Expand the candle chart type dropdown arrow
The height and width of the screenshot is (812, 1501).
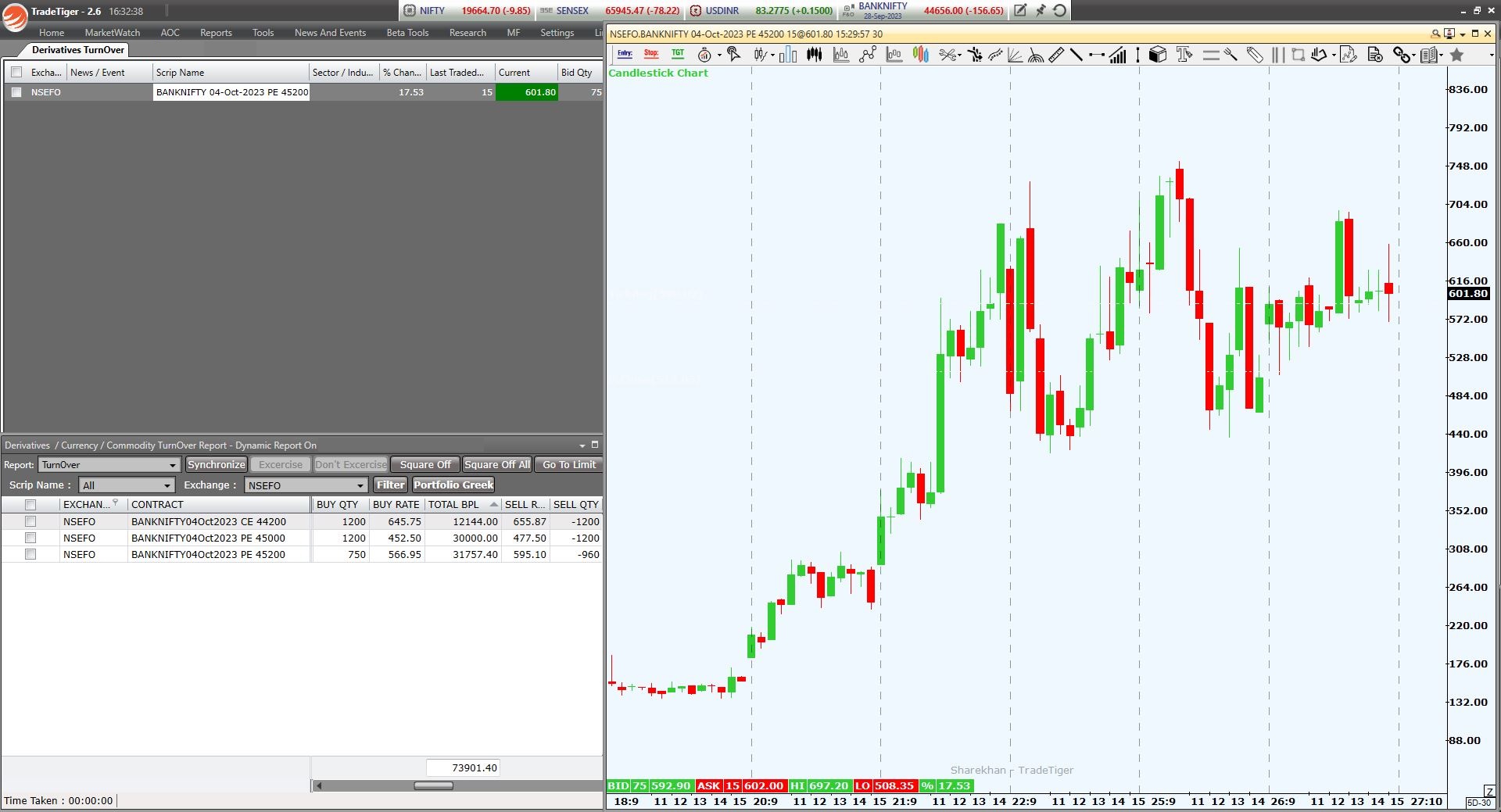pos(772,55)
